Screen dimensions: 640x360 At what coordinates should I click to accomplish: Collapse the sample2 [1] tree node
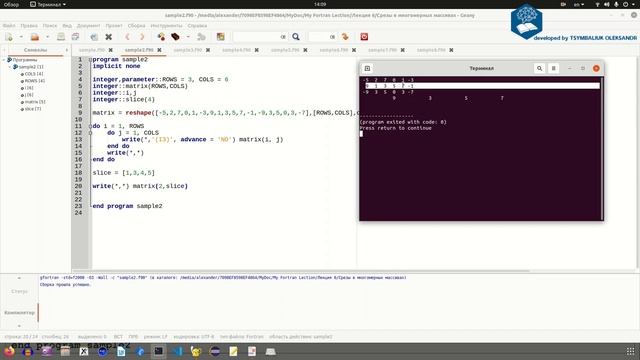click(10, 67)
